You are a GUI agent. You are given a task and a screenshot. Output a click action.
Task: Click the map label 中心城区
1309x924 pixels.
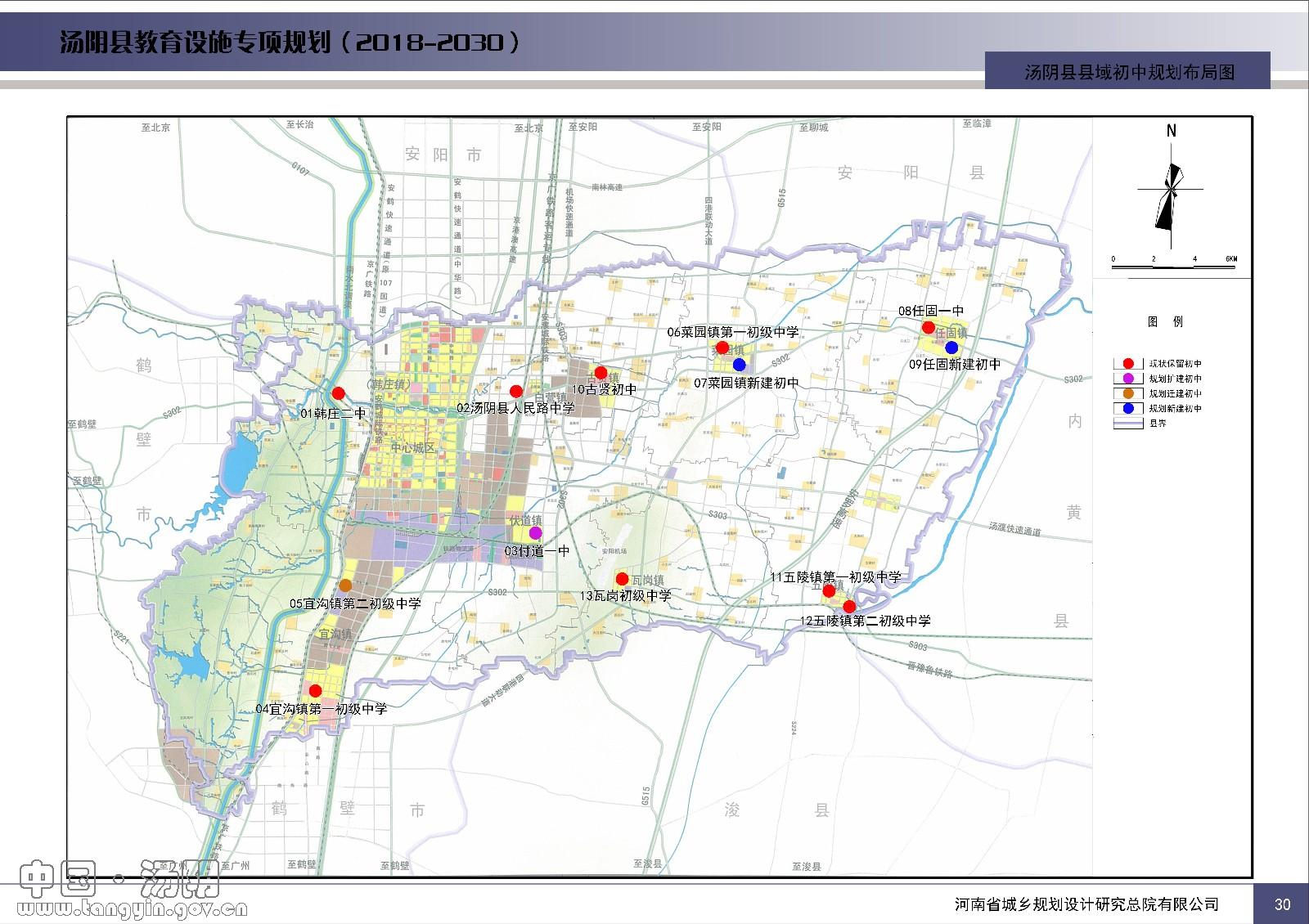[415, 448]
